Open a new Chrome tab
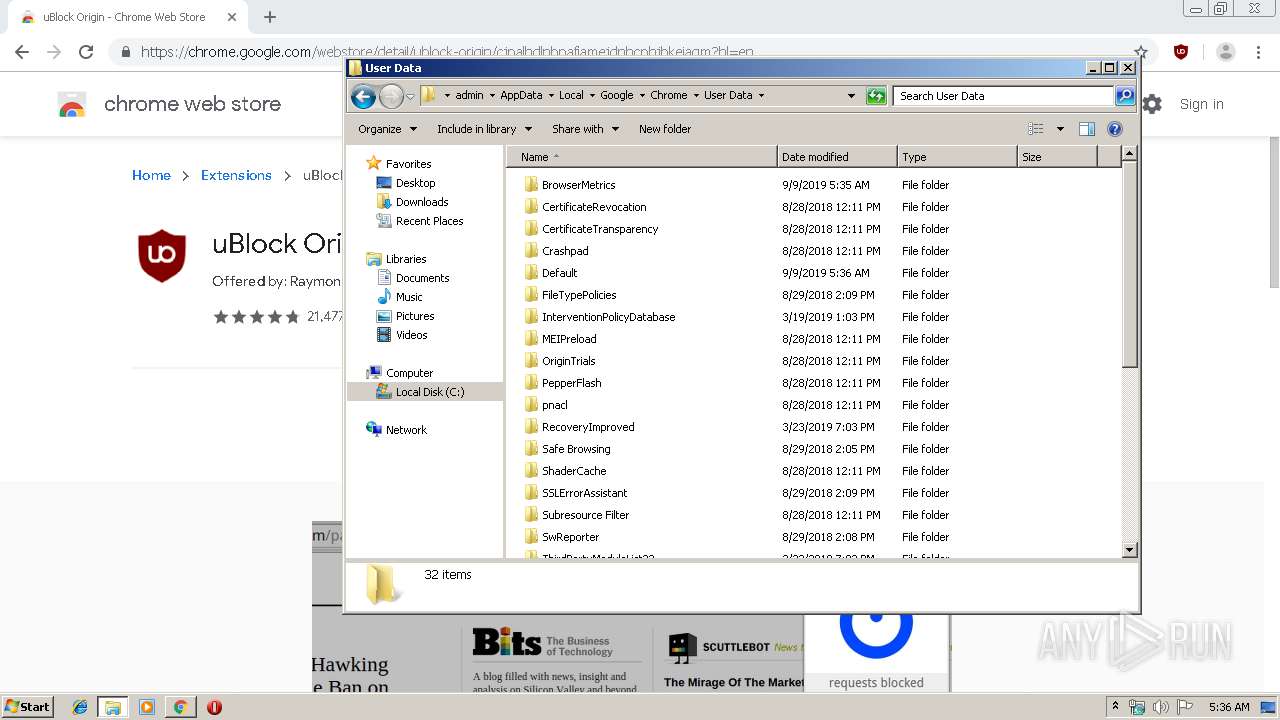 tap(270, 17)
